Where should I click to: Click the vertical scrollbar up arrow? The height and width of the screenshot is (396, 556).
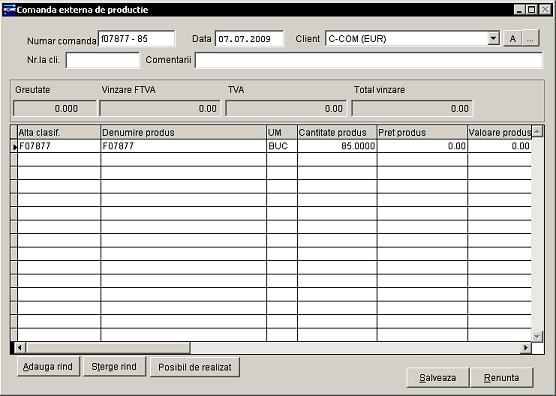coord(537,132)
